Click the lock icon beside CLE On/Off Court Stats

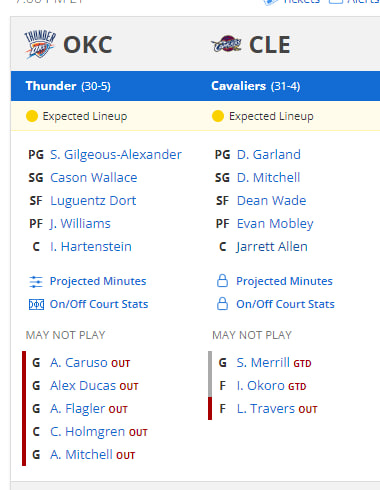pyautogui.click(x=222, y=304)
